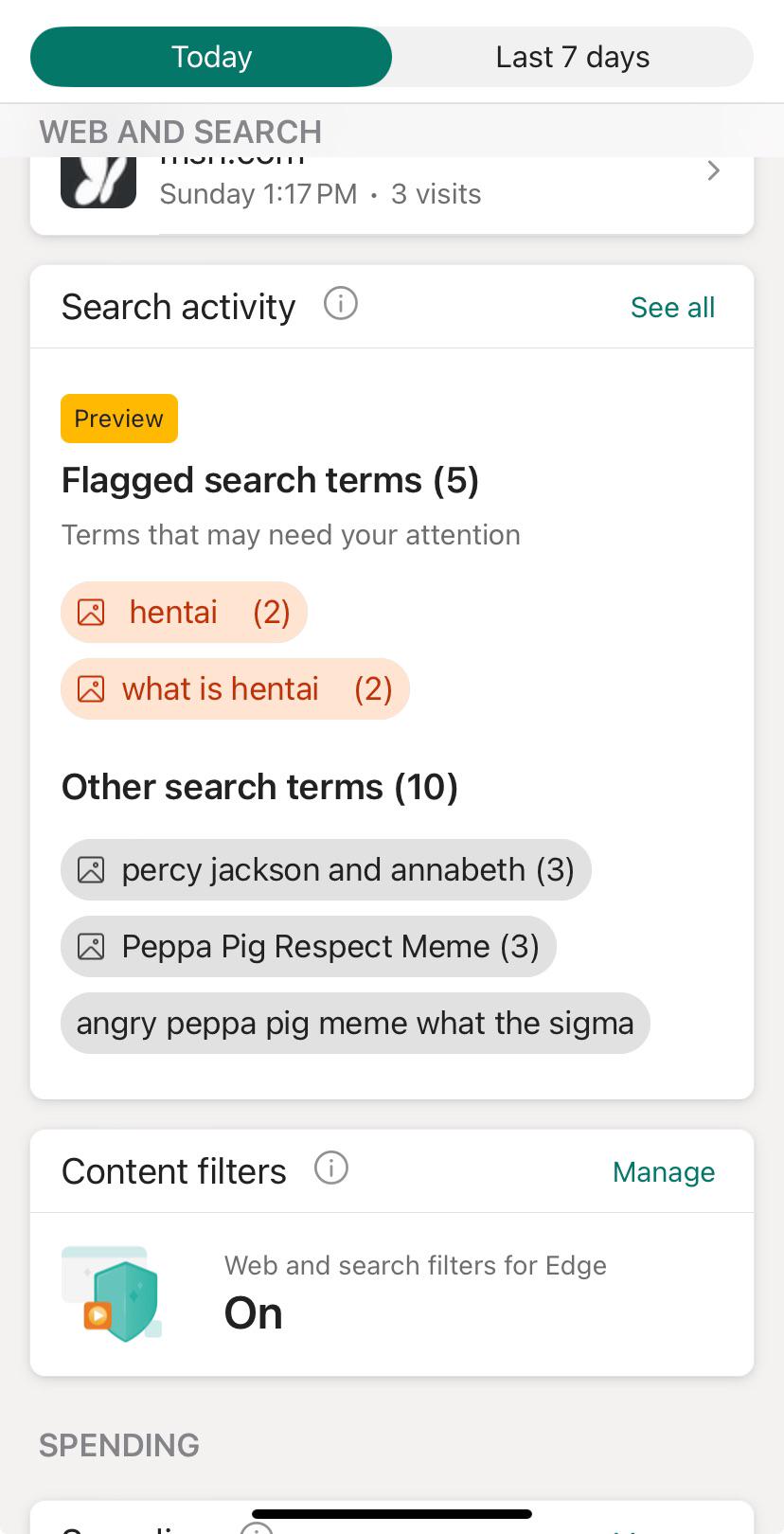The width and height of the screenshot is (784, 1534).
Task: Switch to the Today tab
Action: click(211, 57)
